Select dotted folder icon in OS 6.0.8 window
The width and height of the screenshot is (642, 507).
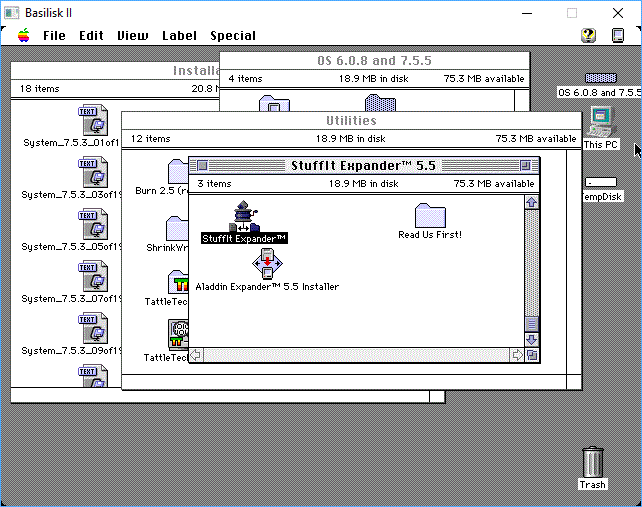(x=380, y=103)
